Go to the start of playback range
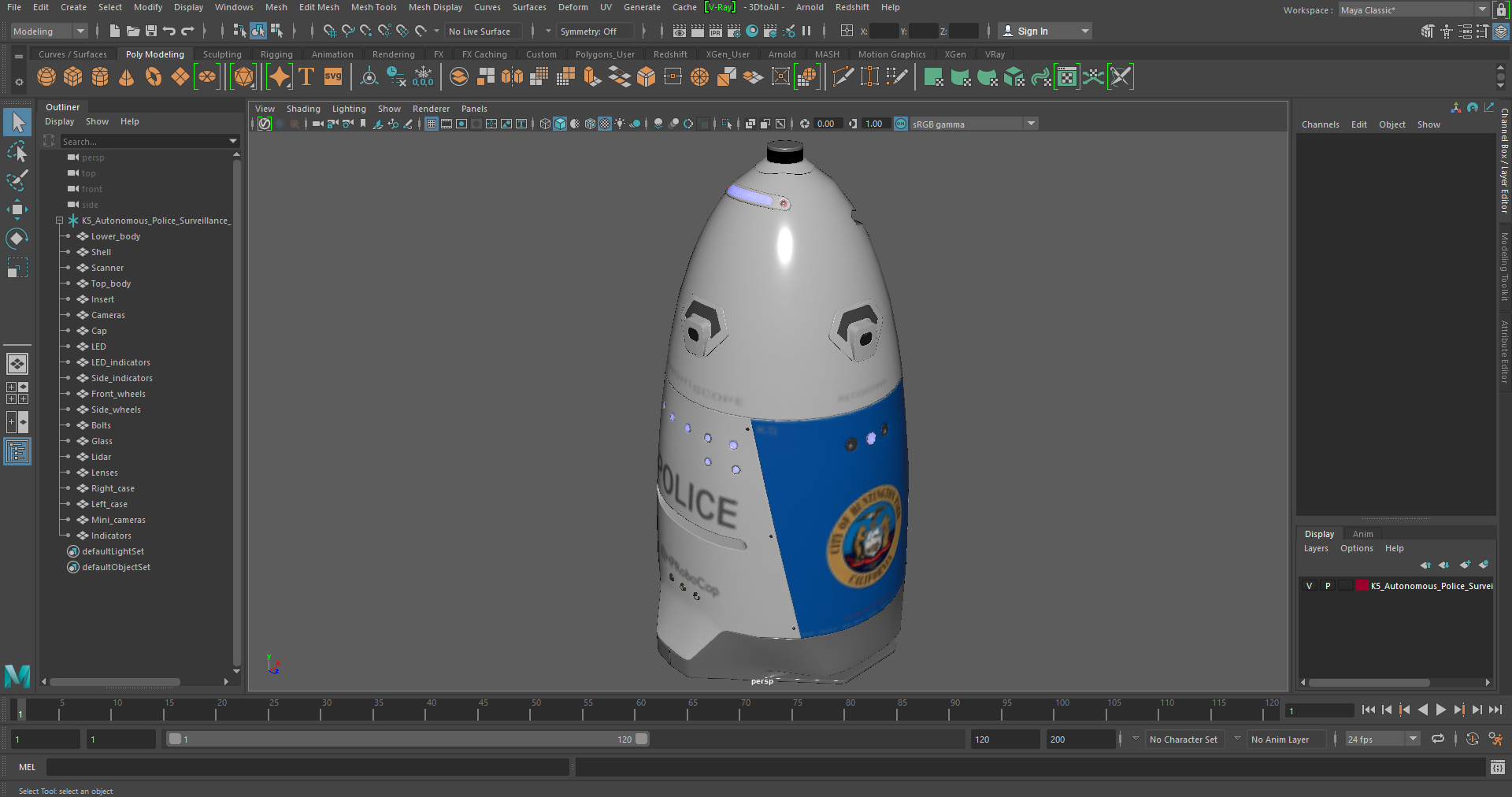The height and width of the screenshot is (797, 1512). [1368, 710]
